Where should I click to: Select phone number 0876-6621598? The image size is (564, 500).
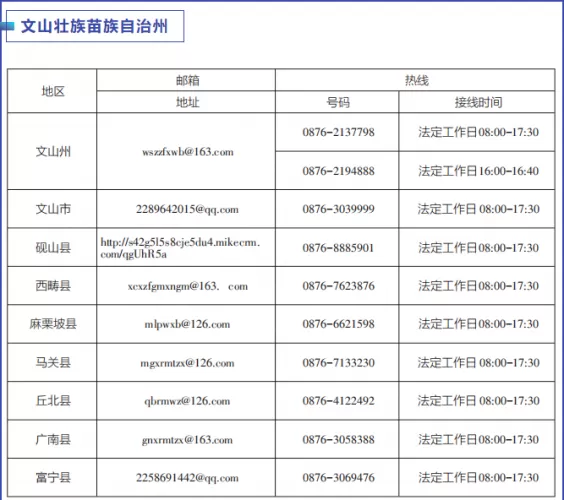tap(338, 324)
